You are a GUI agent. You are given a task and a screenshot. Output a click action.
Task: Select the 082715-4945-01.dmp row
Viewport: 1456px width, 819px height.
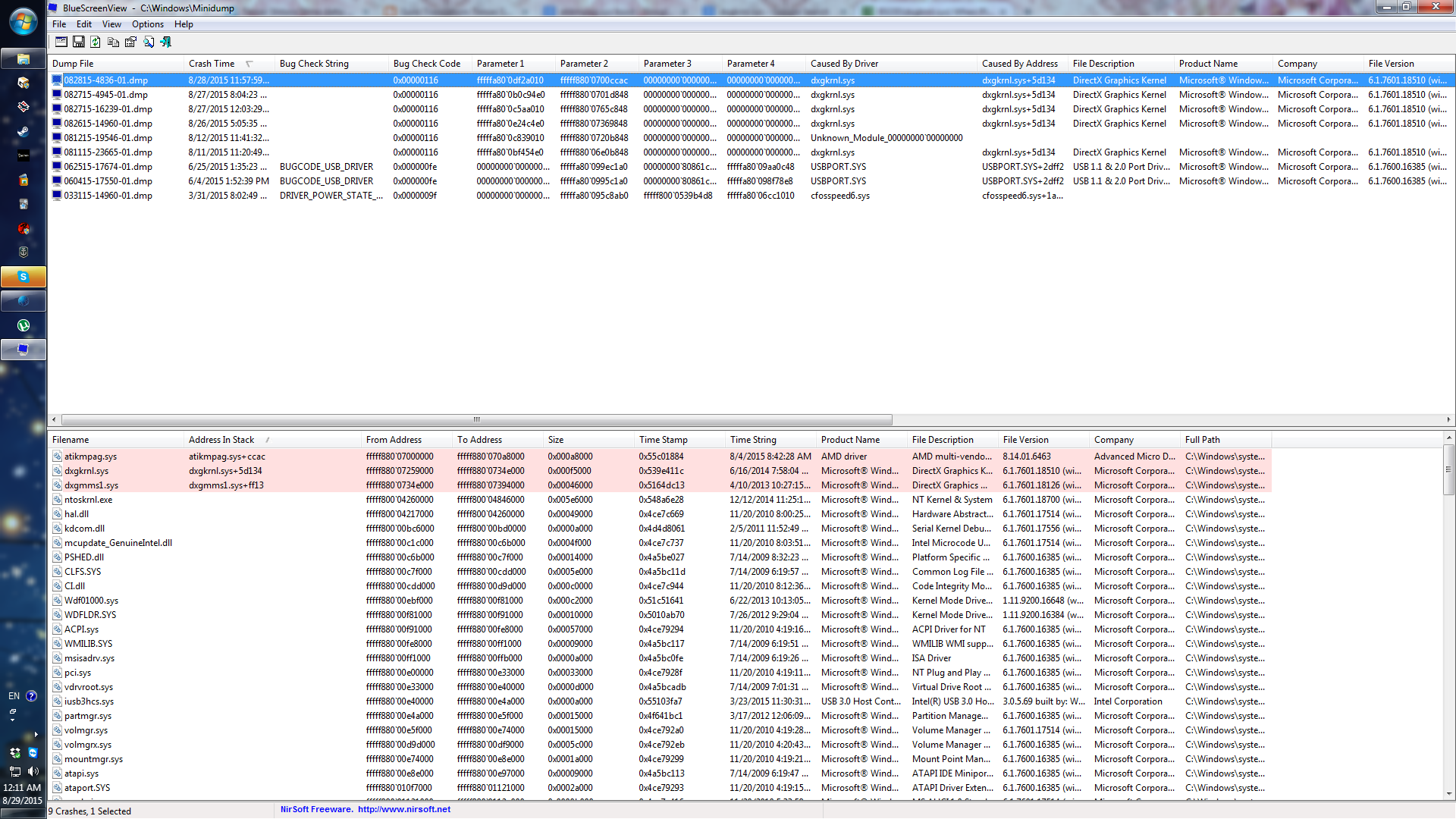(751, 95)
